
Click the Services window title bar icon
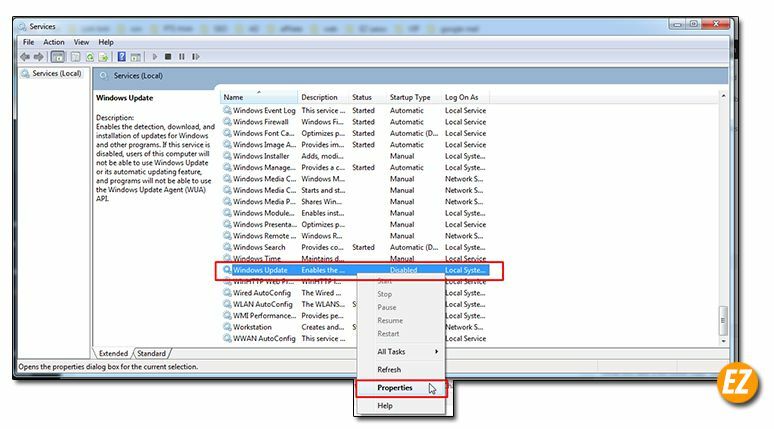coord(22,27)
